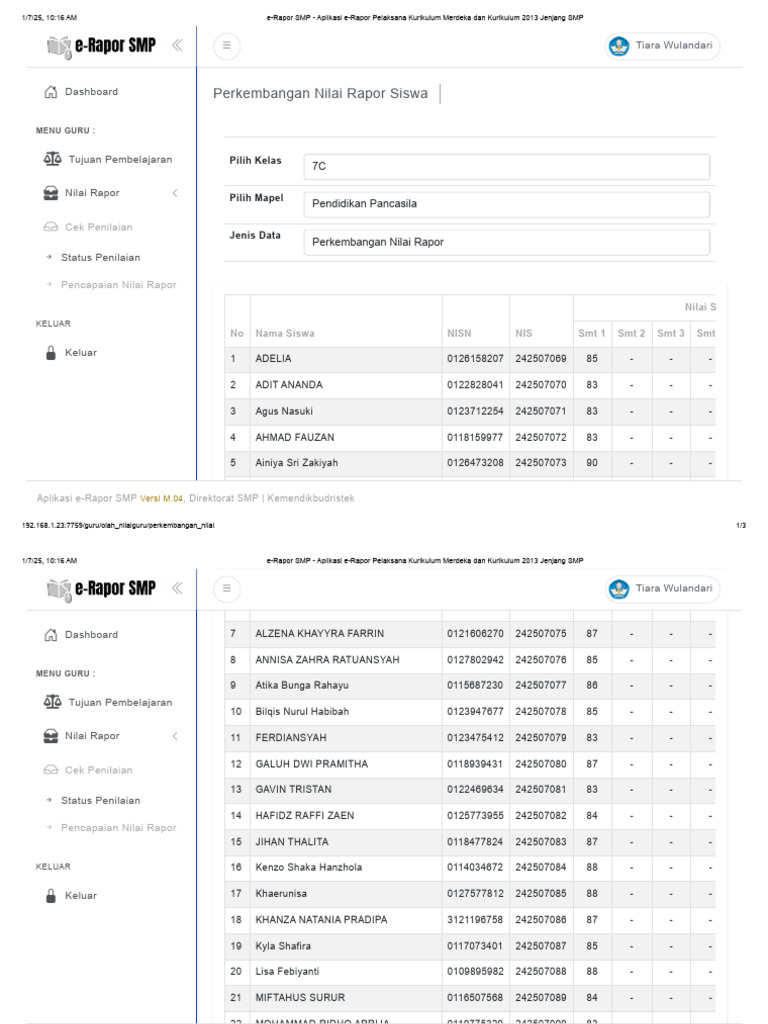Click the printed URL 192.168.1.23:7759 path text

pos(118,526)
